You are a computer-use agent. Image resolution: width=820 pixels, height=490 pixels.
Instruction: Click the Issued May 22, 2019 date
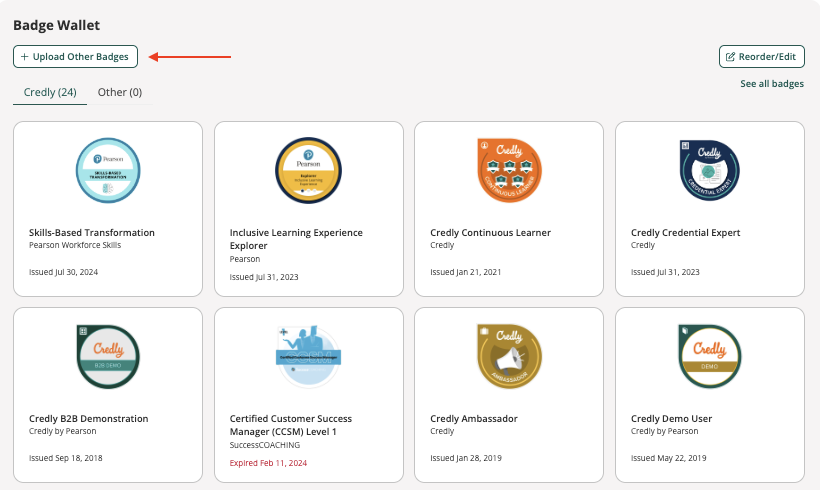(668, 458)
